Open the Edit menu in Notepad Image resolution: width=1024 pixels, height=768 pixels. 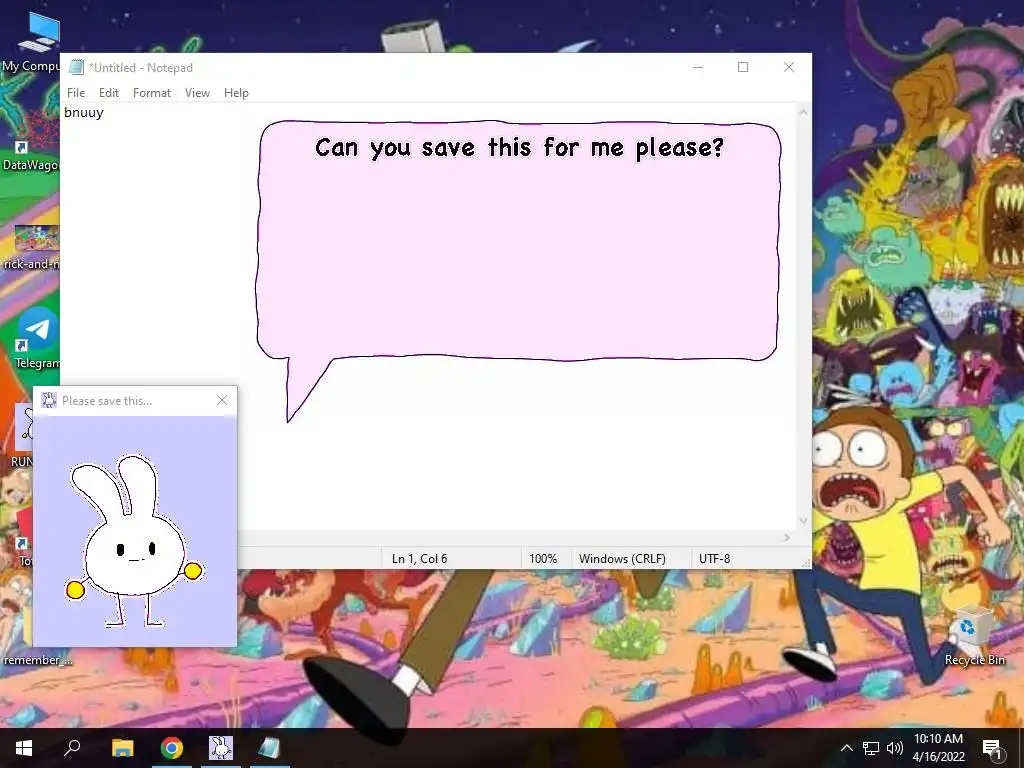pyautogui.click(x=108, y=93)
